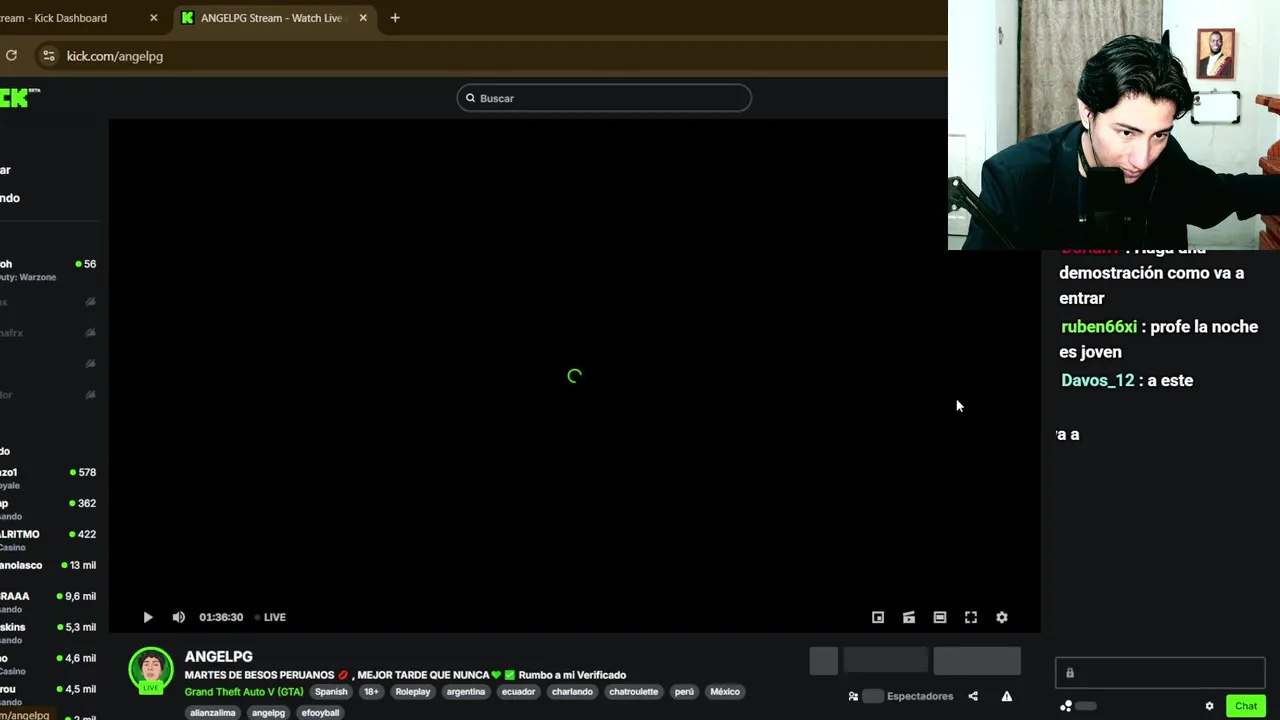The width and height of the screenshot is (1280, 720).
Task: Open sidebar channel with 578 viewers
Action: 50,478
